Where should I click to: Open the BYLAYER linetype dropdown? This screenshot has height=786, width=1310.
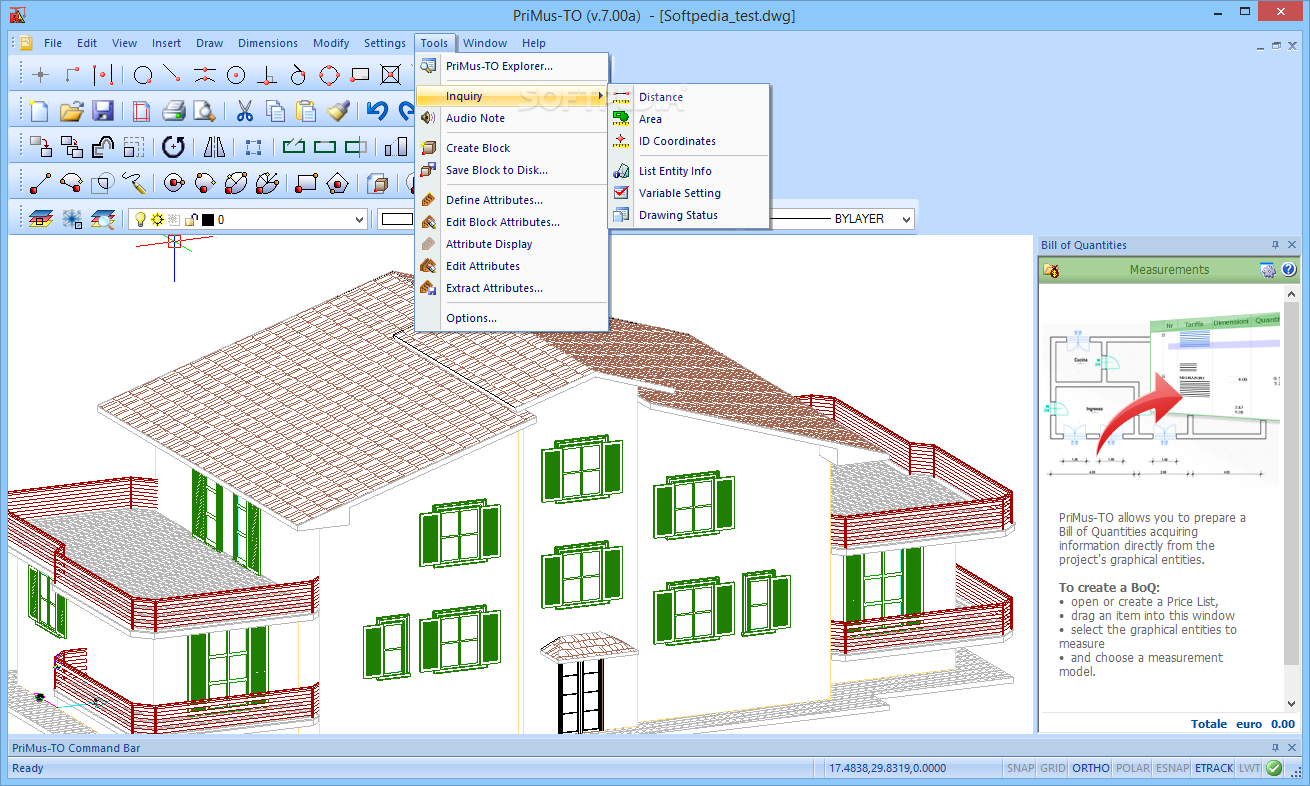click(x=906, y=219)
